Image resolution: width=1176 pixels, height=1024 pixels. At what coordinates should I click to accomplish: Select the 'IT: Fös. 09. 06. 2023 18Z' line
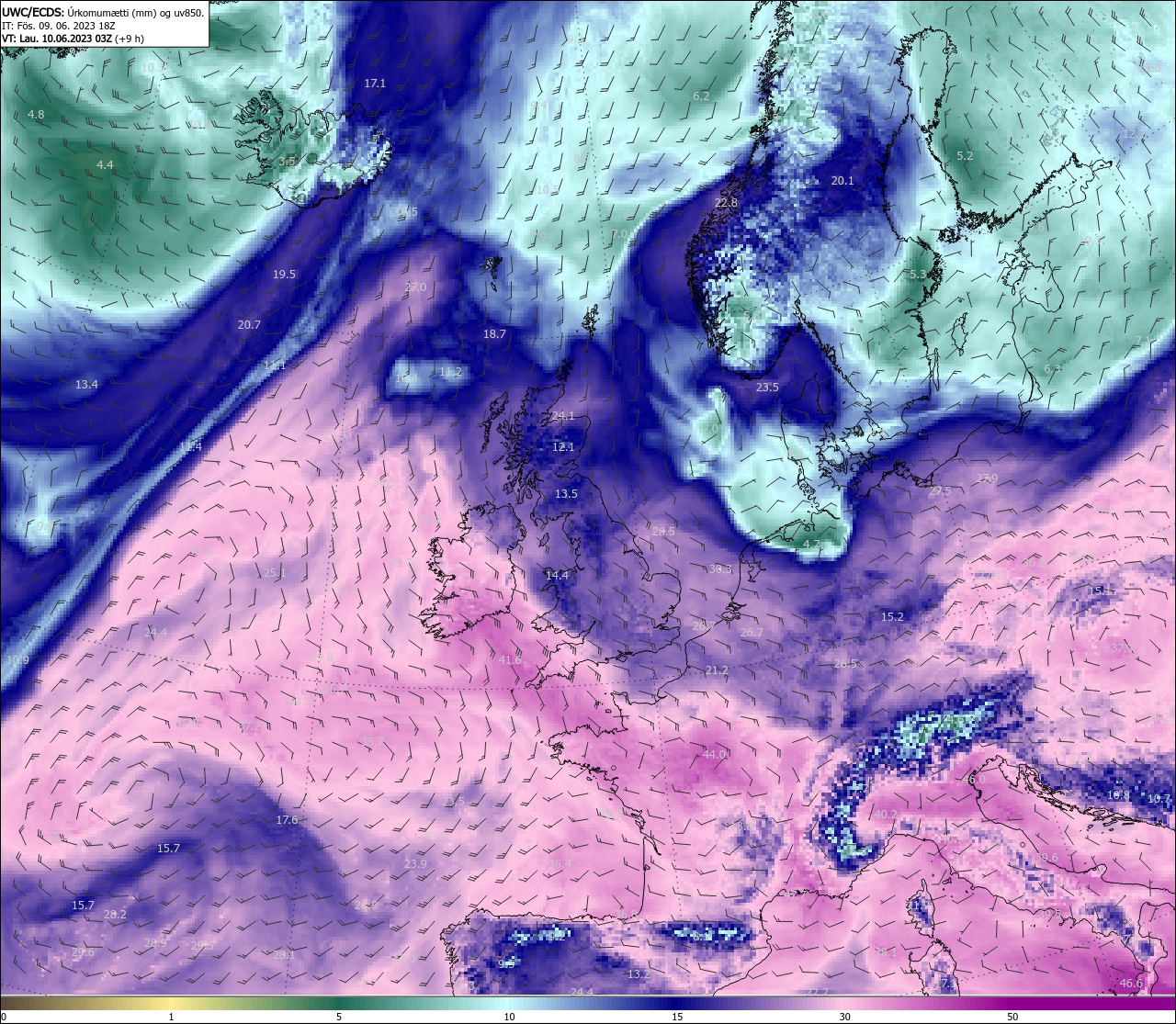tap(58, 26)
